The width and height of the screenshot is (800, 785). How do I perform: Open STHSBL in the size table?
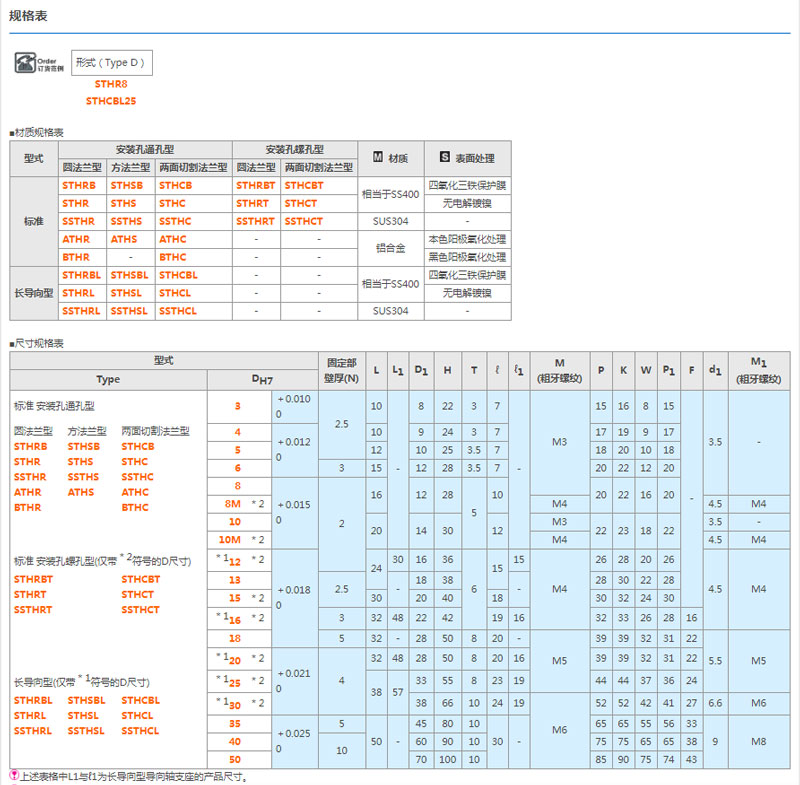(86, 700)
